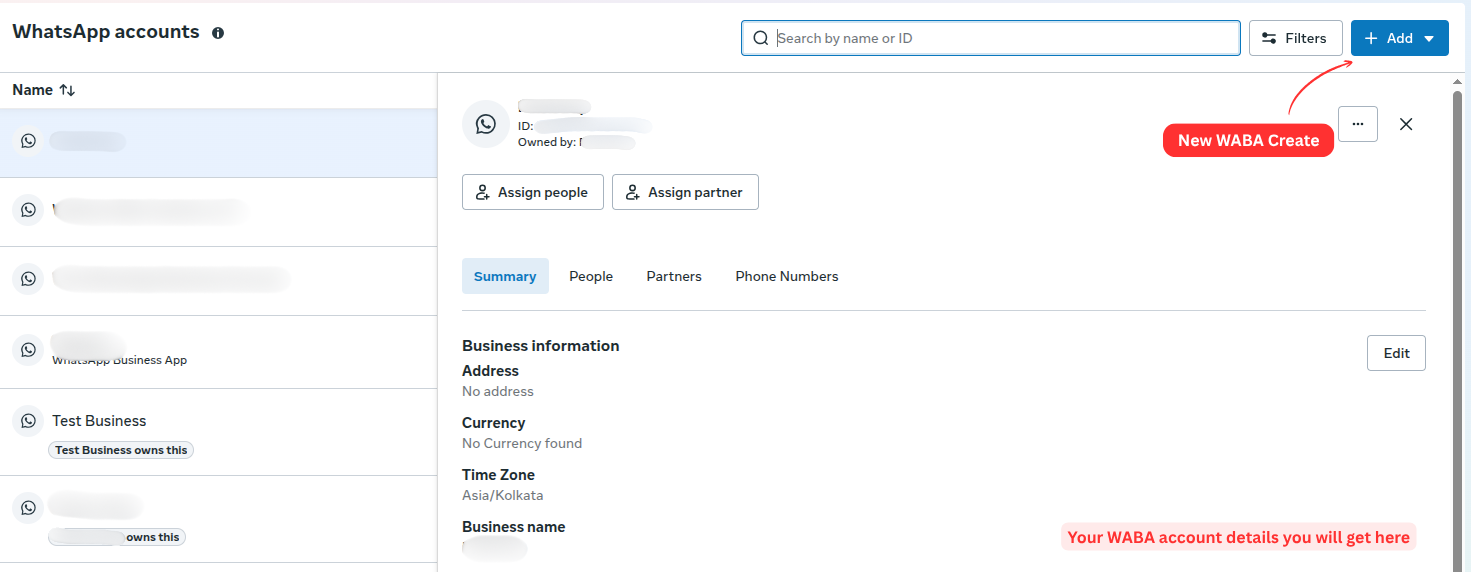Click the Owned by label in header
1471x572 pixels.
tap(546, 142)
